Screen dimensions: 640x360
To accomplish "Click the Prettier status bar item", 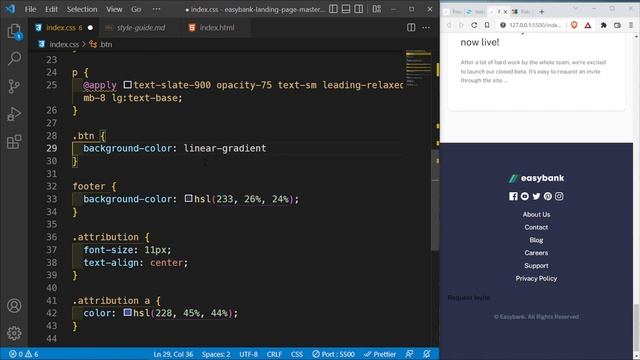I will coord(380,354).
